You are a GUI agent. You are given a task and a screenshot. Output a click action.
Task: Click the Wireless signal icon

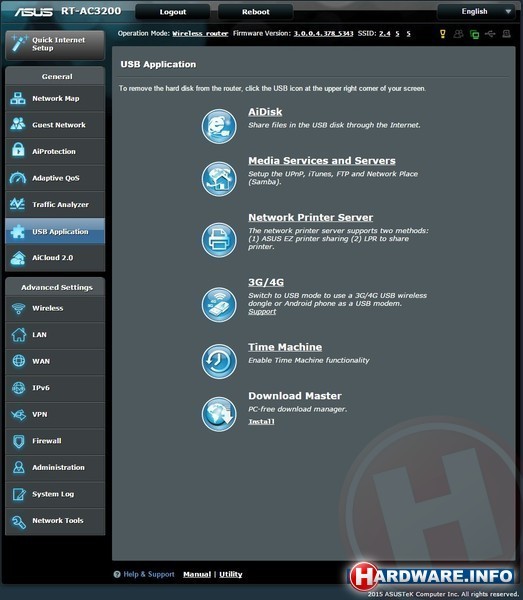(x=18, y=308)
